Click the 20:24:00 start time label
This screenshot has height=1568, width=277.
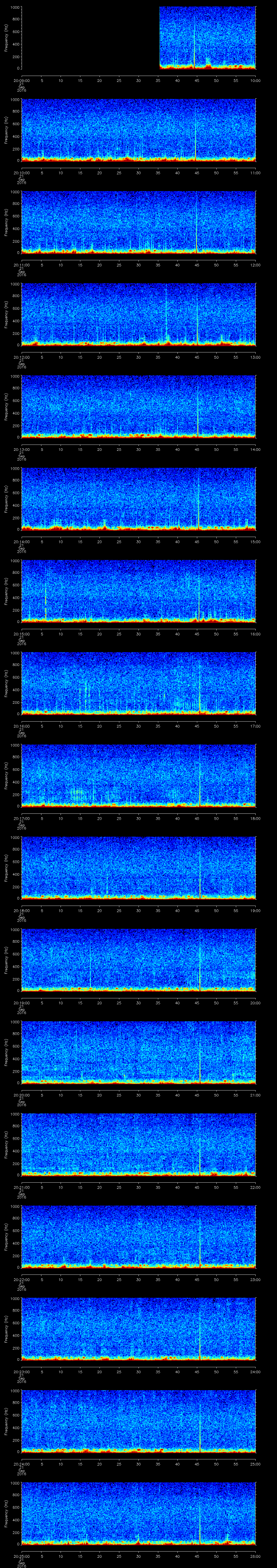(21, 1463)
